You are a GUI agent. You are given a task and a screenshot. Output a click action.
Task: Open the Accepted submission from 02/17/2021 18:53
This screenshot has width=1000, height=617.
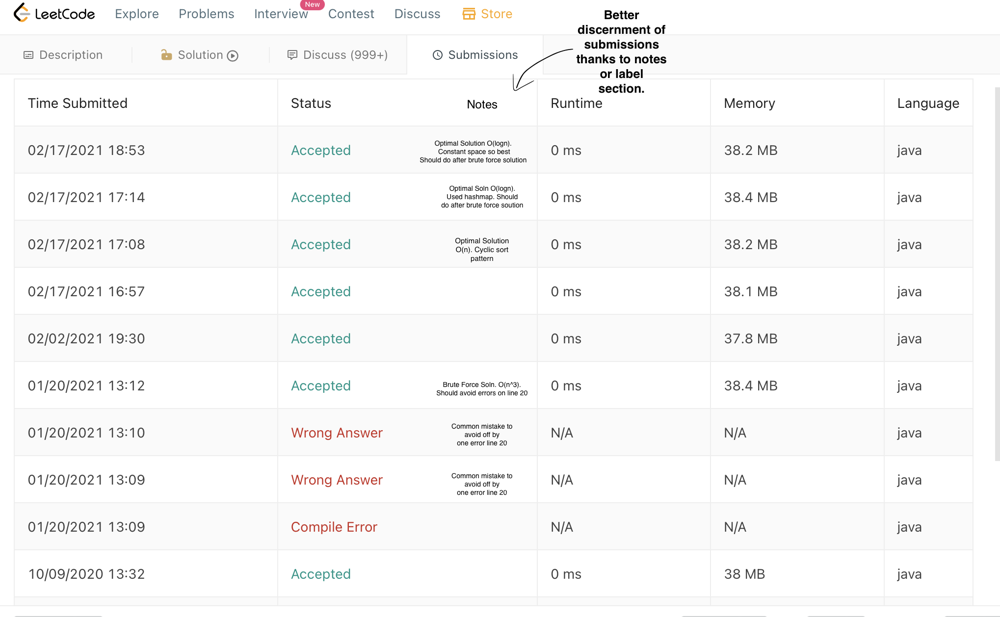321,150
